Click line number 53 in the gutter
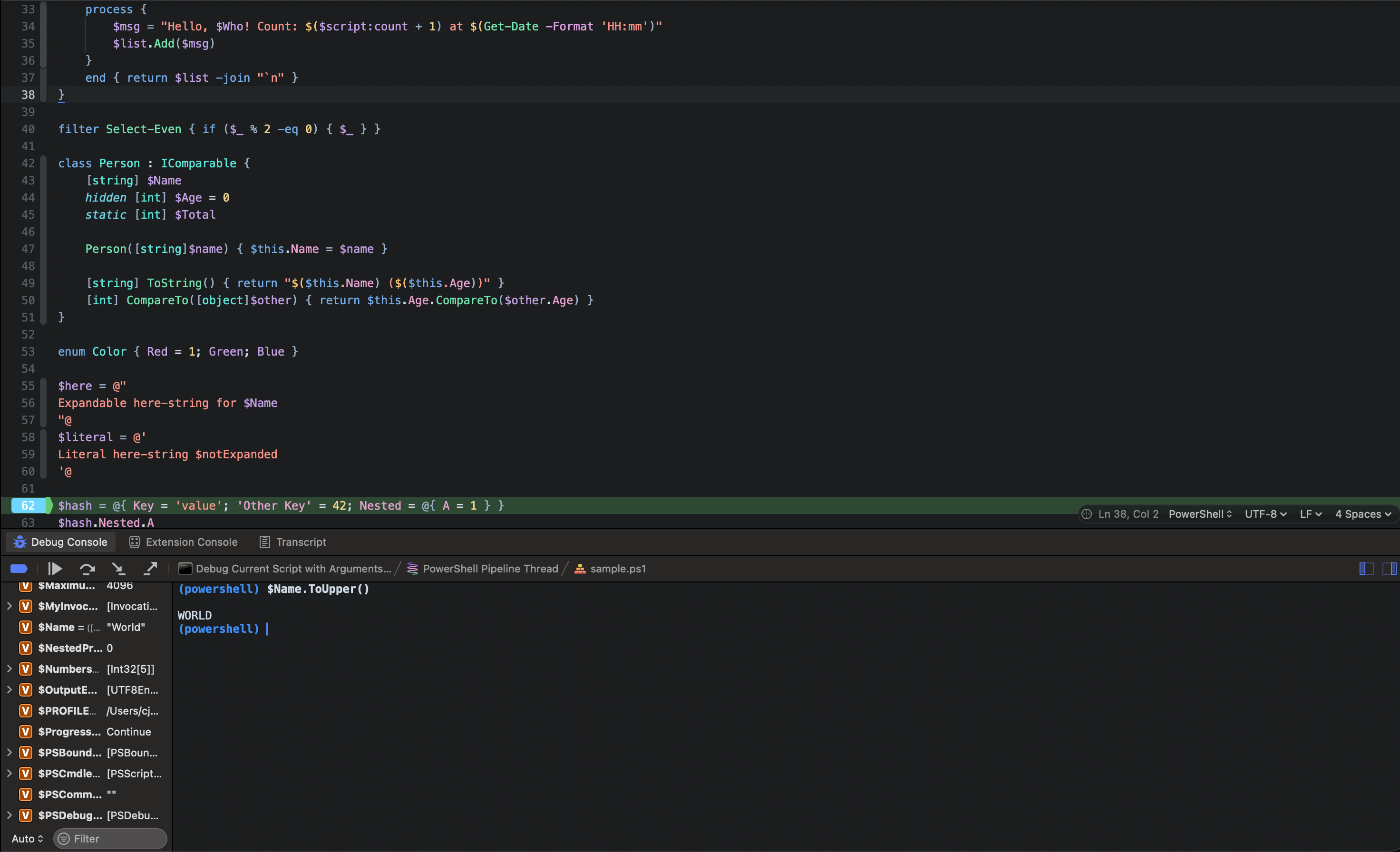 28,351
